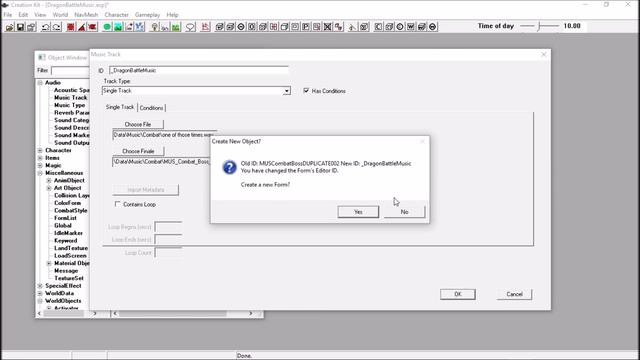Screen dimensions: 640x360
Task: Select Music Type in Object Window tree
Action: click(x=70, y=105)
